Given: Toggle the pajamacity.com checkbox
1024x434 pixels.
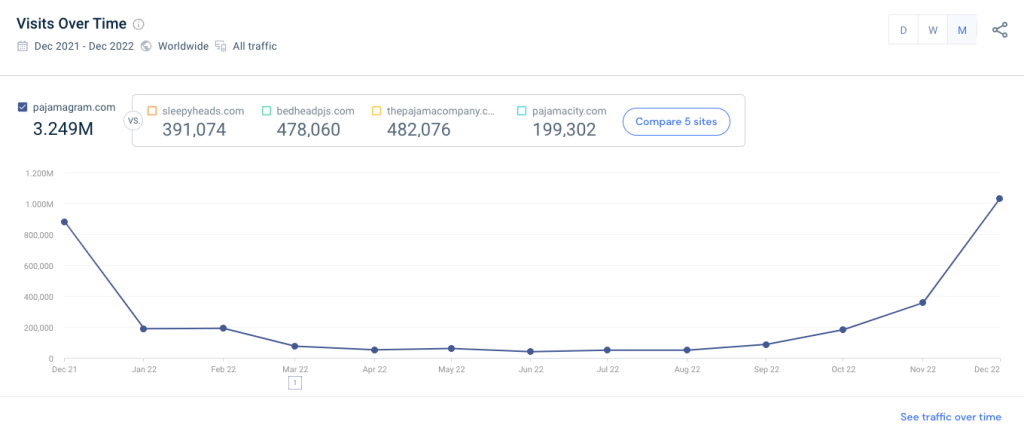Looking at the screenshot, I should pyautogui.click(x=523, y=111).
